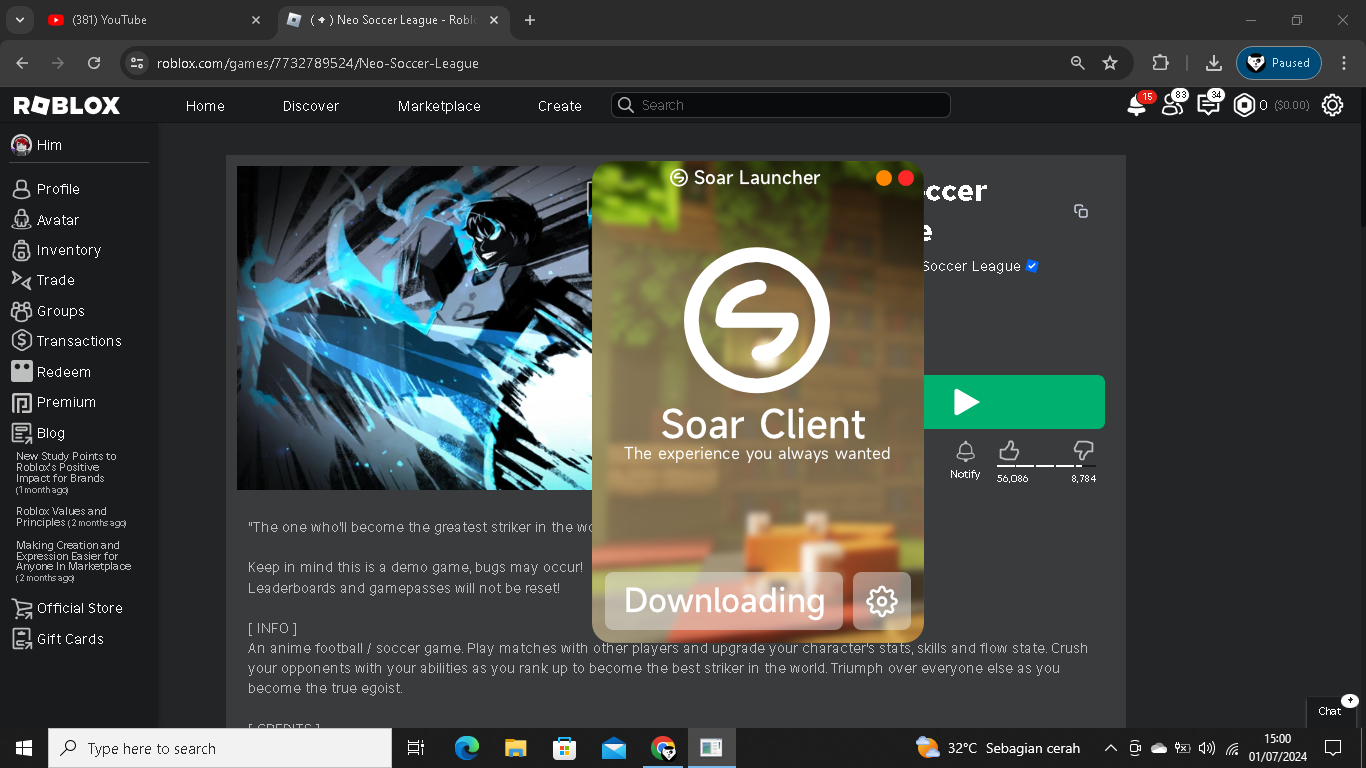Click the green Play button
The width and height of the screenshot is (1366, 768).
click(1014, 402)
